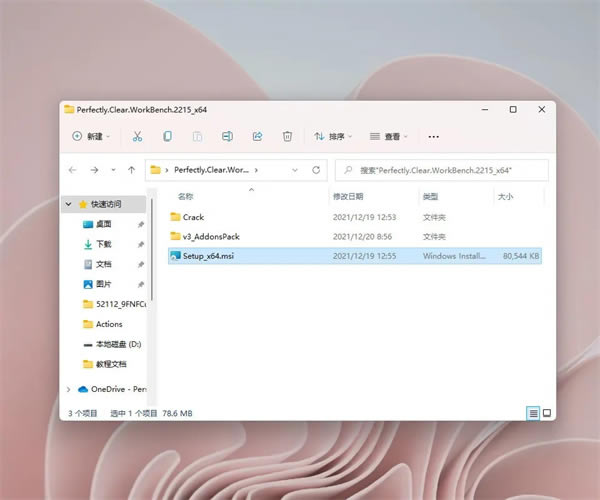Click the Setup_x64.msi installer icon
This screenshot has width=600, height=500.
[175, 256]
